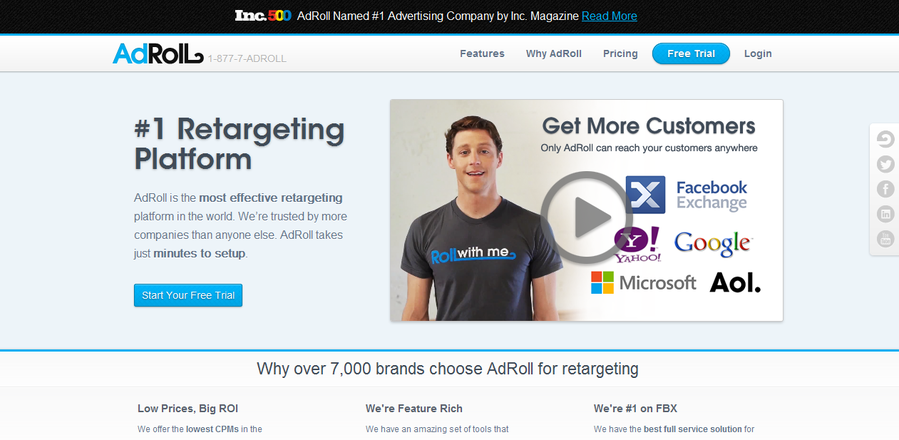Open the YouTube icon in side panel
The width and height of the screenshot is (899, 440).
(885, 239)
